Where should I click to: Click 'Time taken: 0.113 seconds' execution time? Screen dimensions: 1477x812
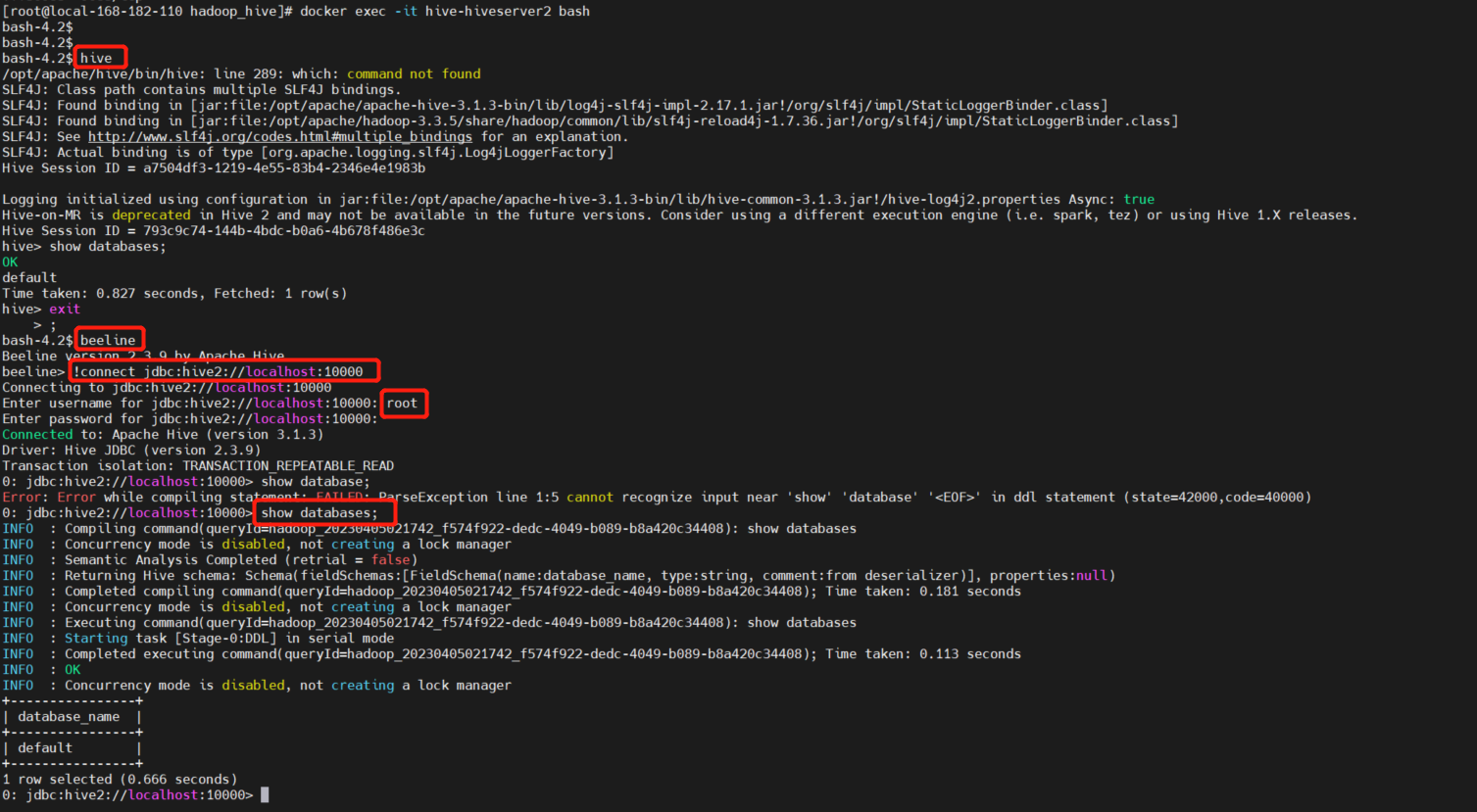pos(923,654)
